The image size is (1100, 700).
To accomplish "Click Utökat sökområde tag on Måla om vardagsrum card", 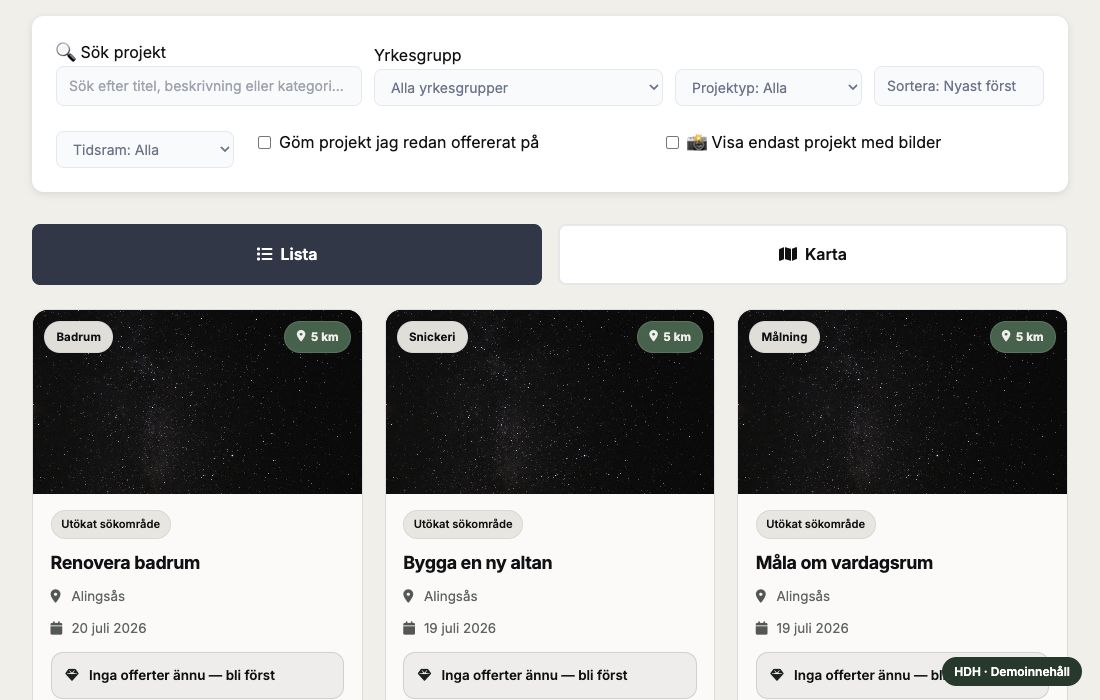I will point(816,524).
